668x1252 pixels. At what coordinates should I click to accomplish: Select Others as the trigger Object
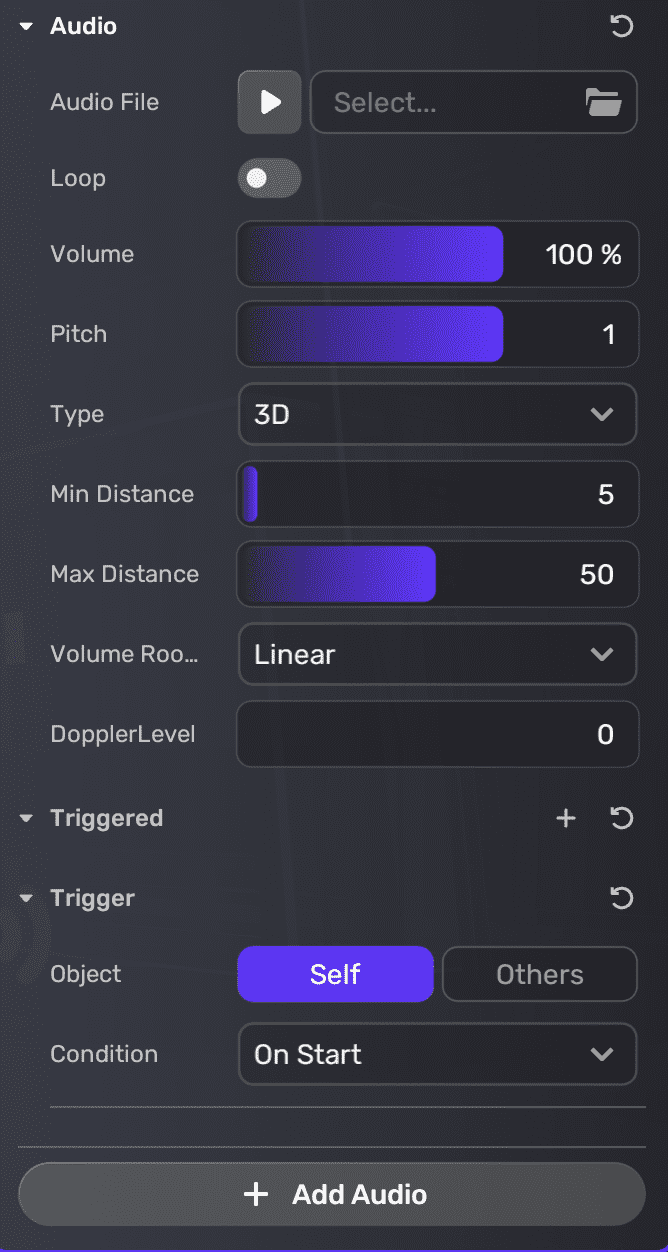pos(539,974)
